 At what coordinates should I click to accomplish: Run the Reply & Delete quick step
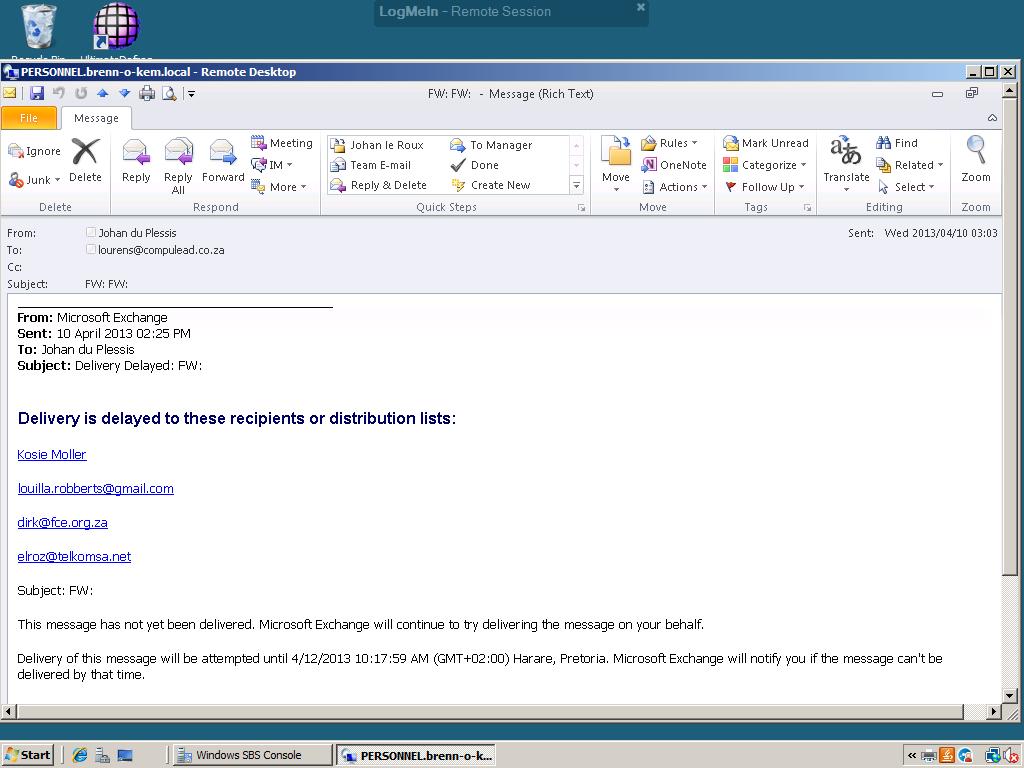[x=379, y=185]
